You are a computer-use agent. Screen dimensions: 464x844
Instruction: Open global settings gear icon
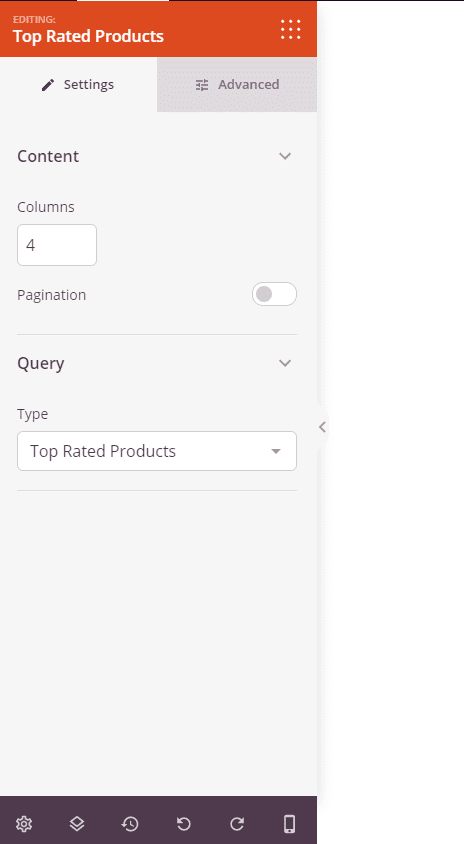[x=24, y=824]
